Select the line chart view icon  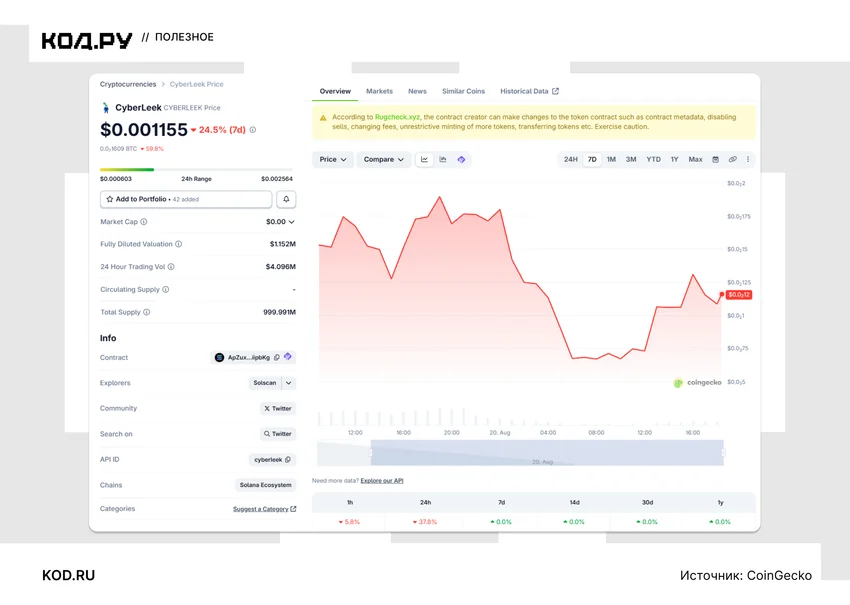pyautogui.click(x=424, y=159)
